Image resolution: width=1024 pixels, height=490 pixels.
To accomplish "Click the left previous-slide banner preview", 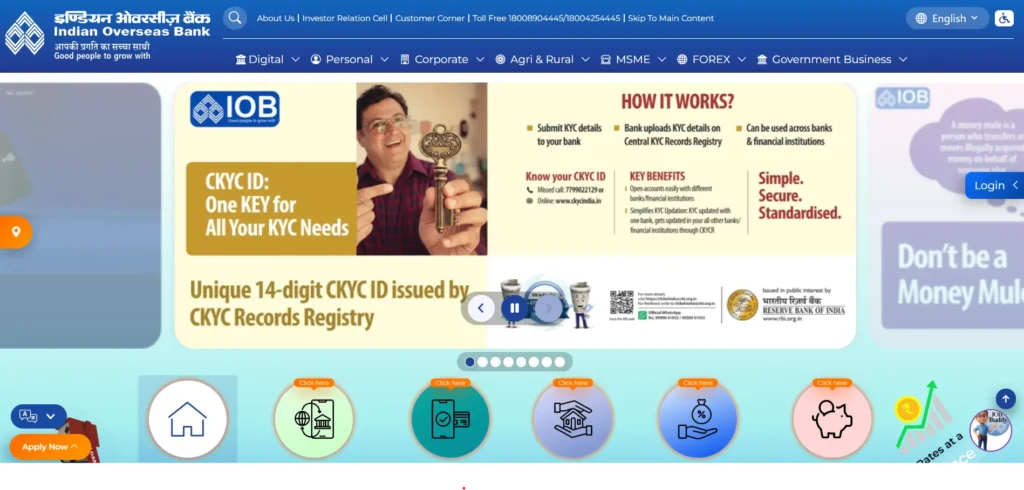I will [x=80, y=215].
